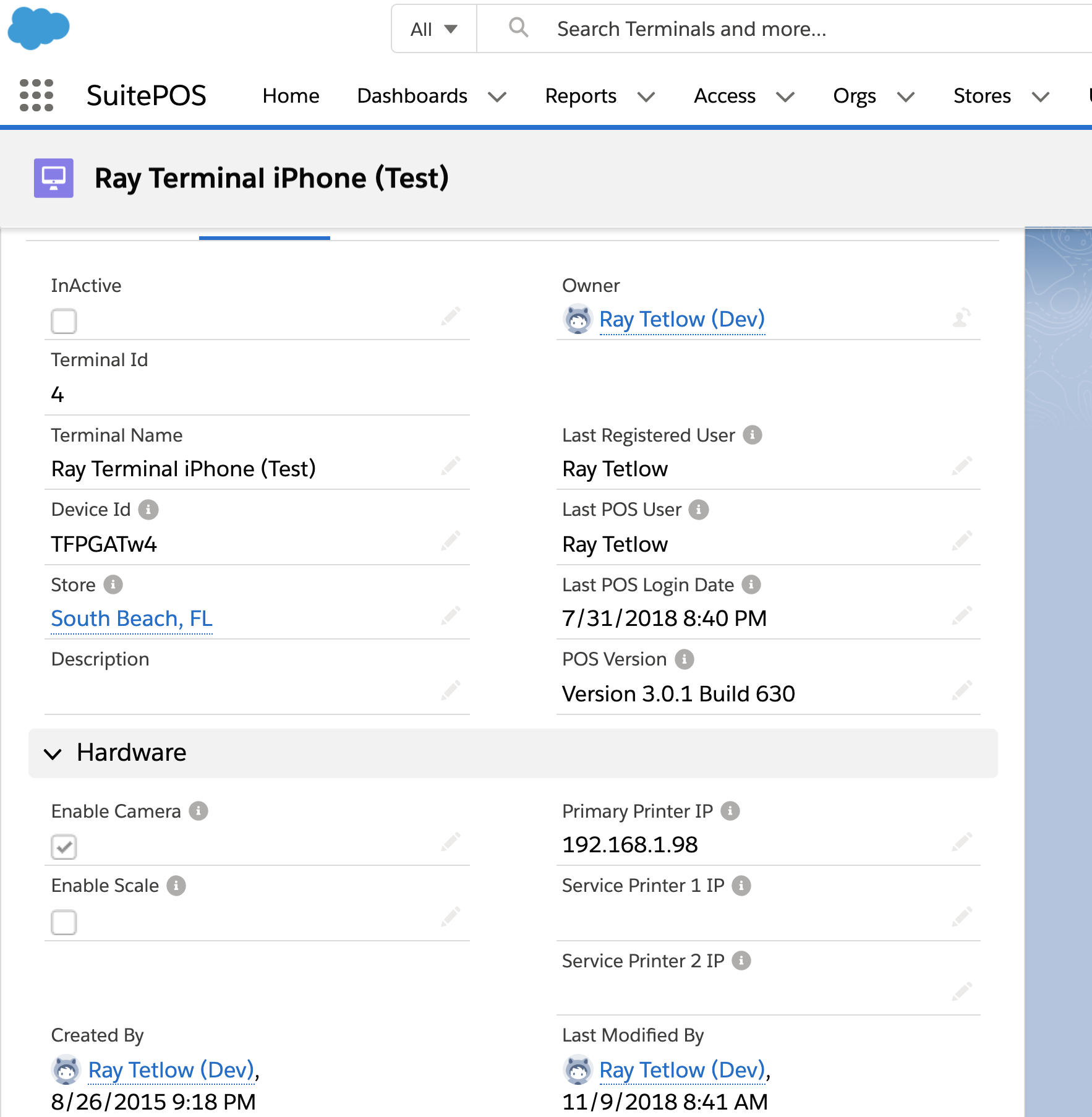Show Enable Scale info icon

[x=176, y=886]
